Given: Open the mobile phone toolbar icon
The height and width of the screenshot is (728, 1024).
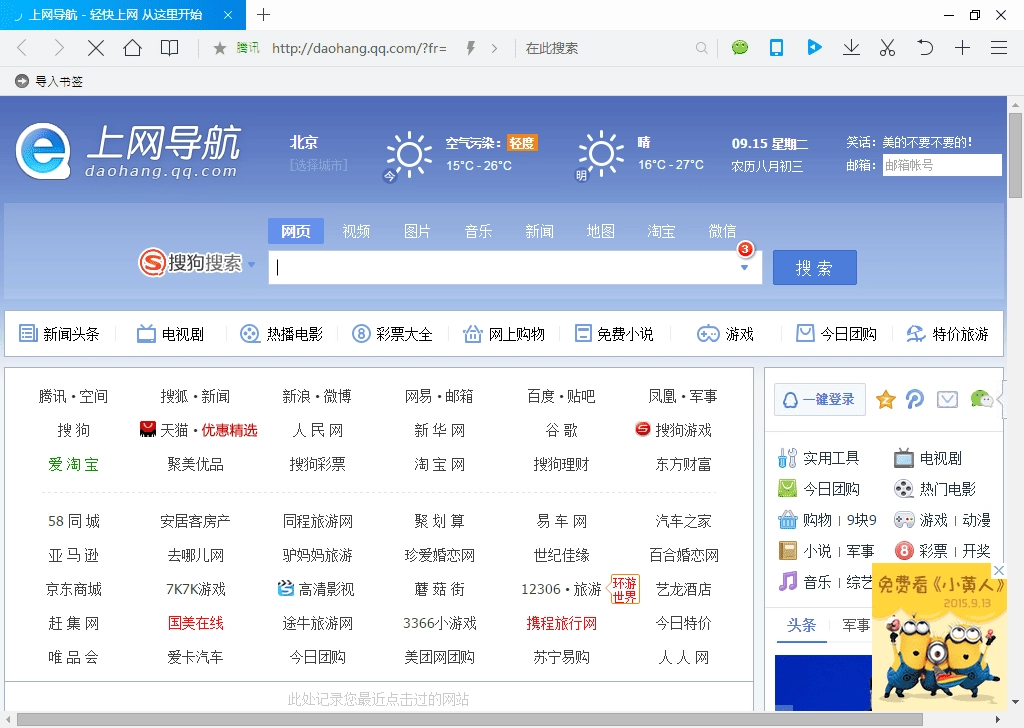Looking at the screenshot, I should [776, 48].
